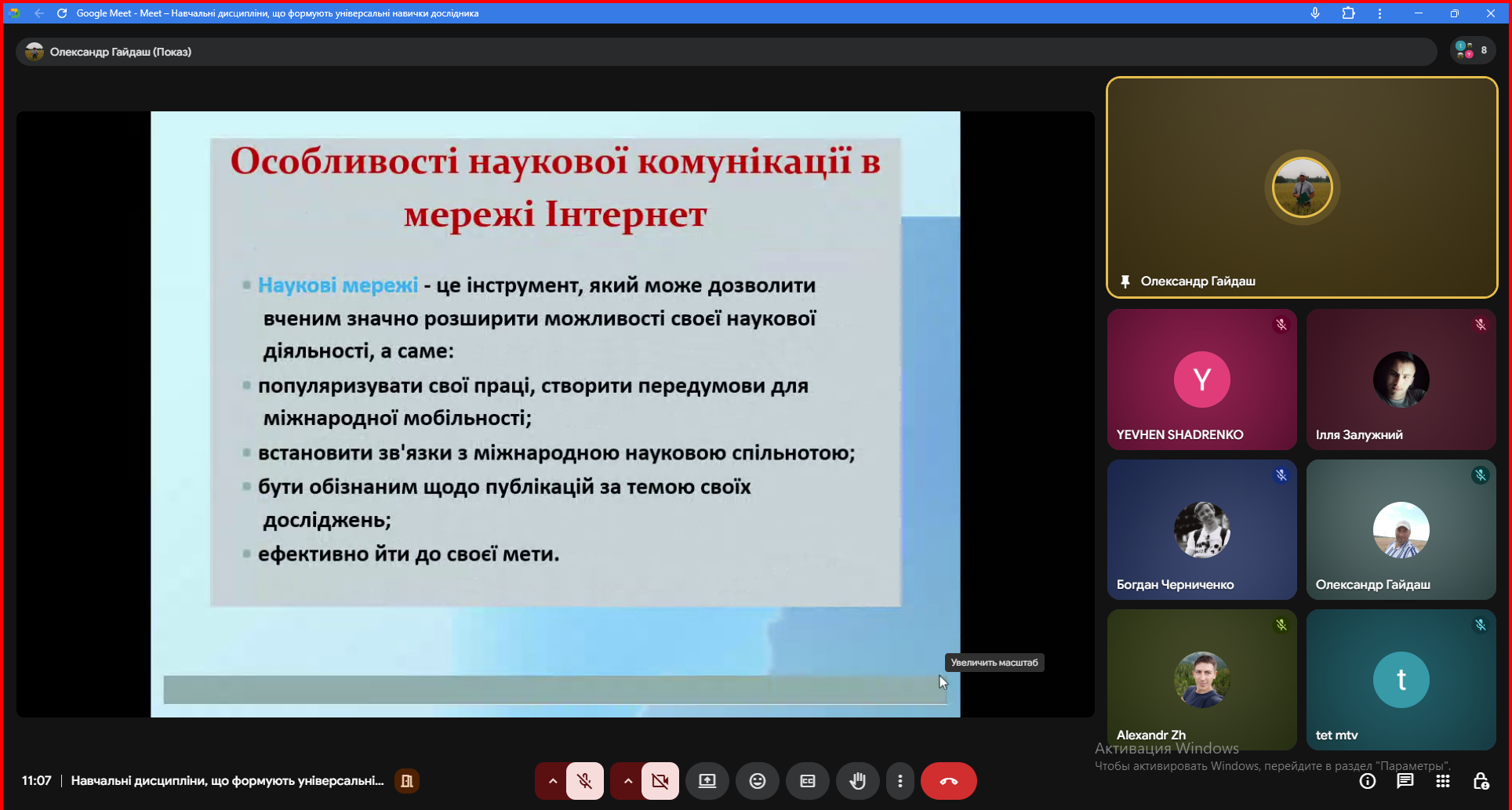Click Alexandr Zh's profile photo
This screenshot has height=810, width=1512.
click(1202, 680)
